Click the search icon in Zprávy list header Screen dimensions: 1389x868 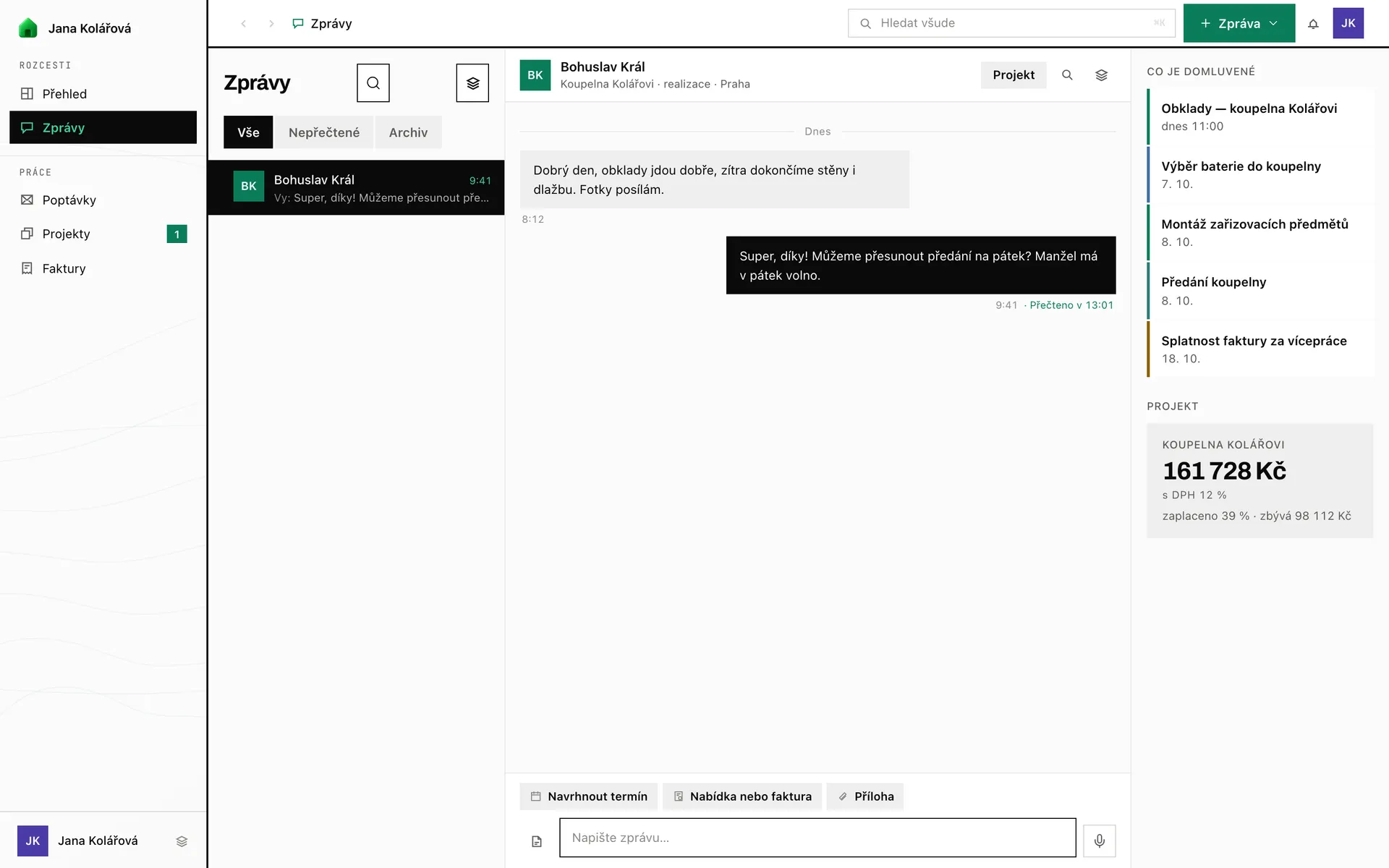point(373,83)
